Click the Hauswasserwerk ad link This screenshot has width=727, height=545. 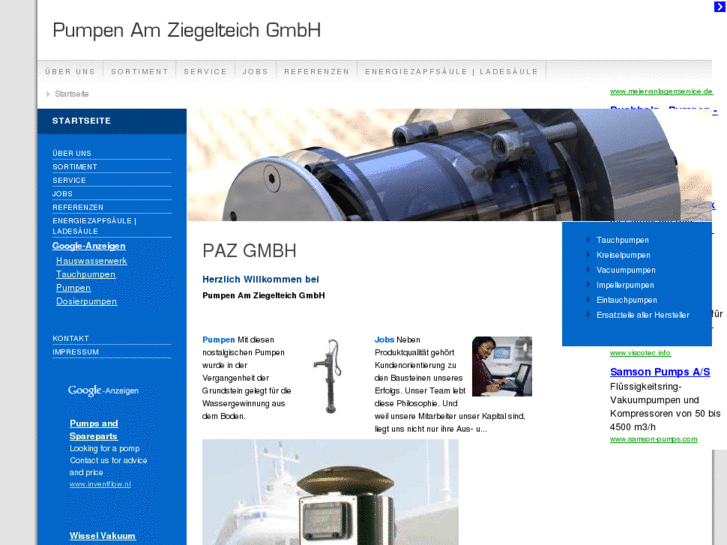tap(92, 261)
